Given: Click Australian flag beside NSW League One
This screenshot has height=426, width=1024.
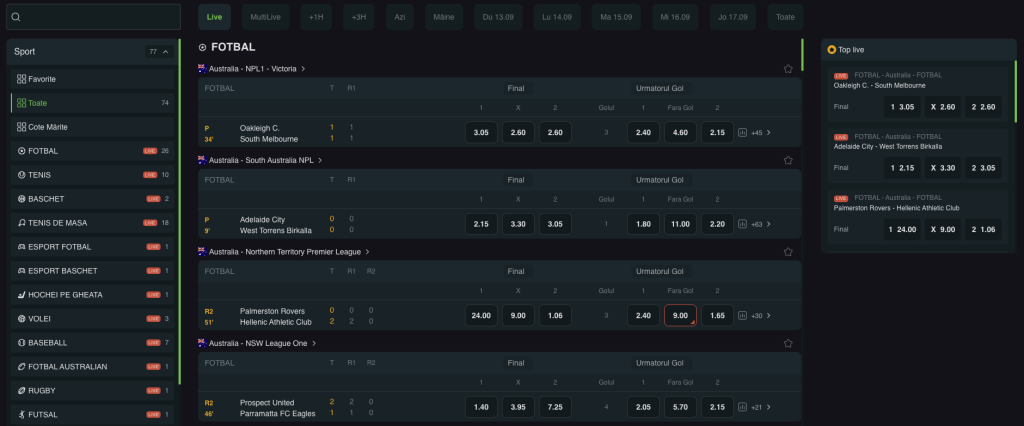Looking at the screenshot, I should 202,343.
